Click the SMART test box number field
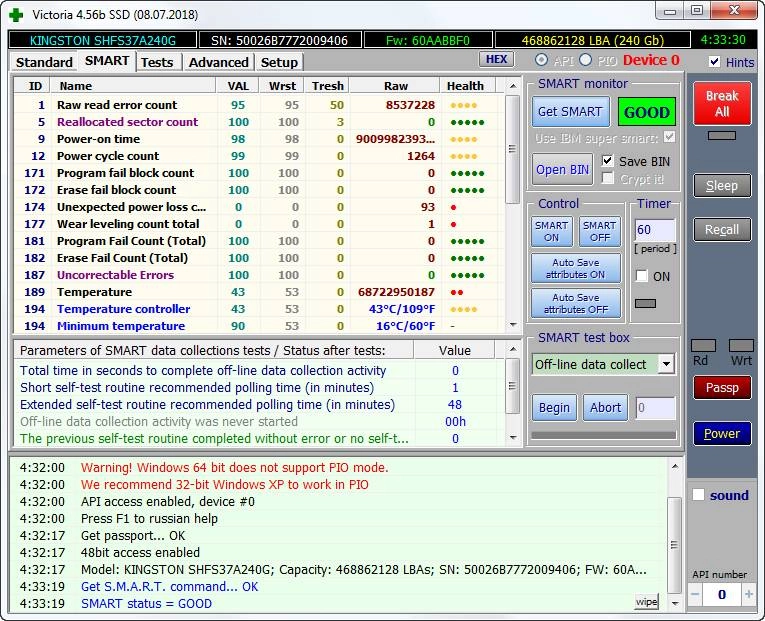 (655, 408)
